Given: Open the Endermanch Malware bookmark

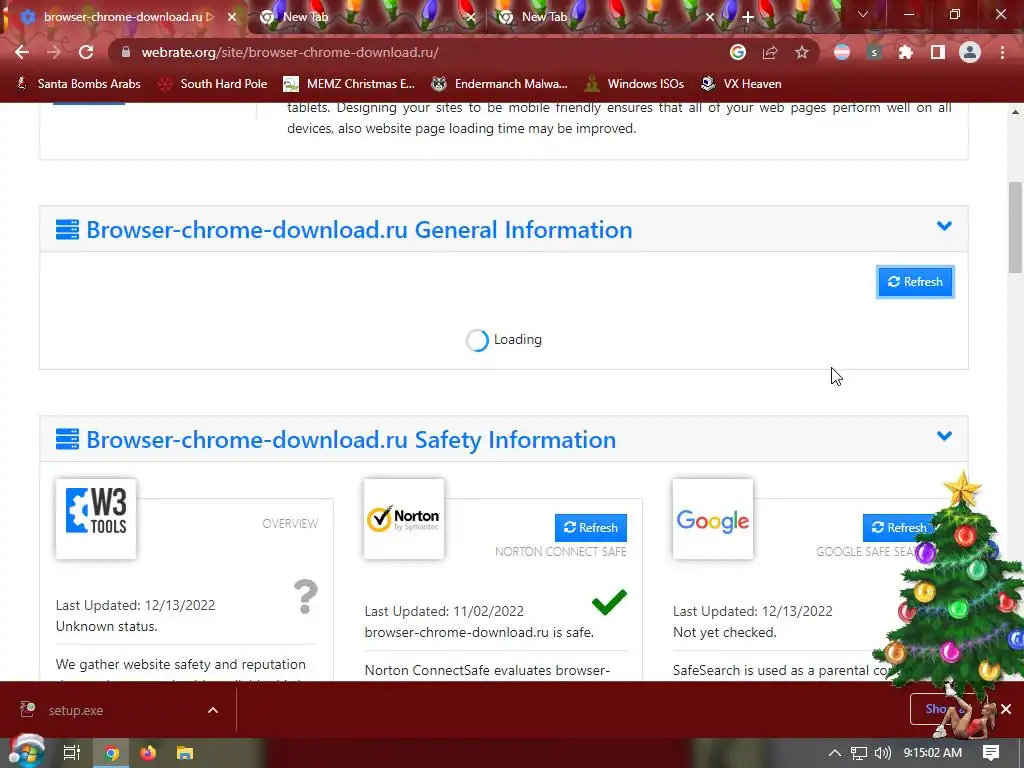Looking at the screenshot, I should point(500,84).
